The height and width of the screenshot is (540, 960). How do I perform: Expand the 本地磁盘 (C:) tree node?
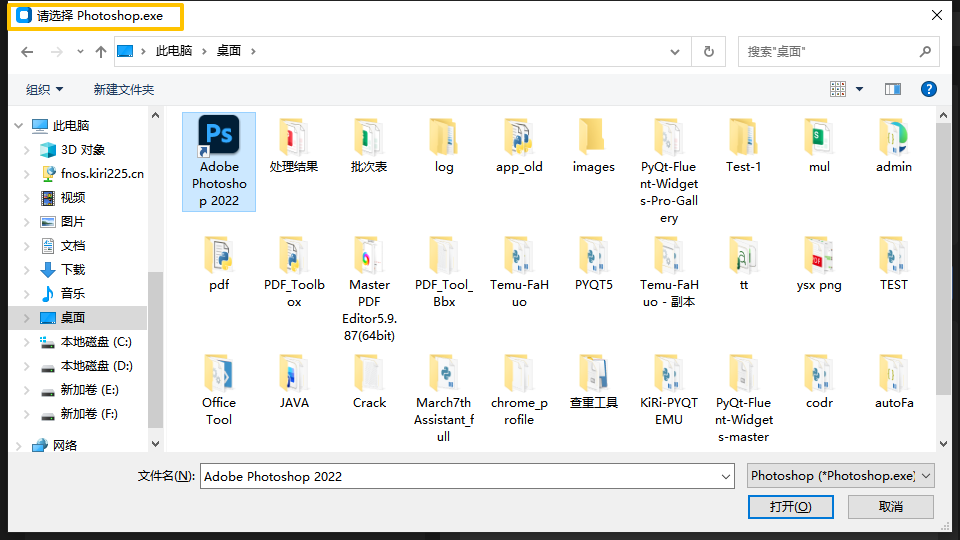[26, 342]
